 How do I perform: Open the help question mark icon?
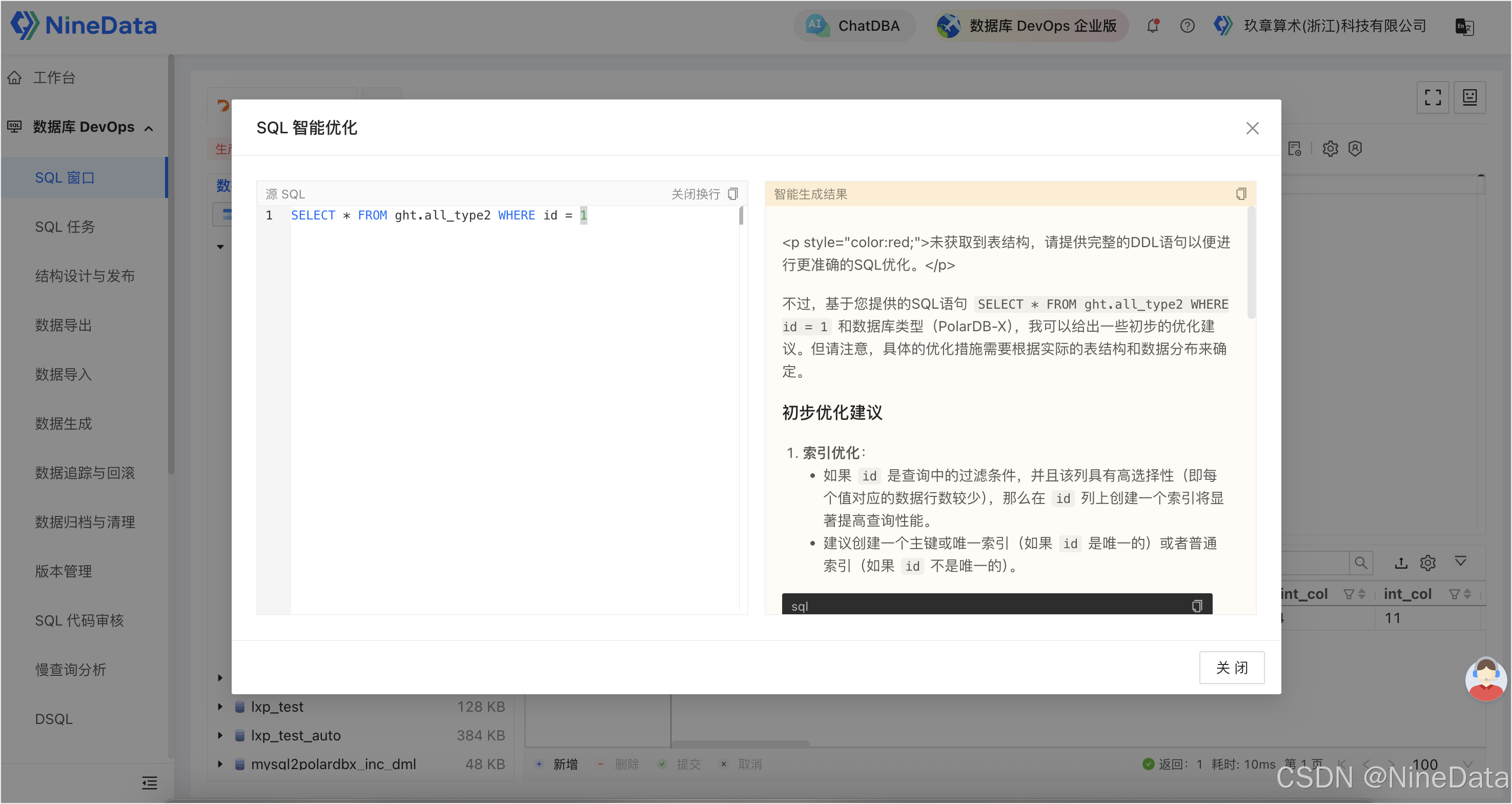click(1187, 26)
